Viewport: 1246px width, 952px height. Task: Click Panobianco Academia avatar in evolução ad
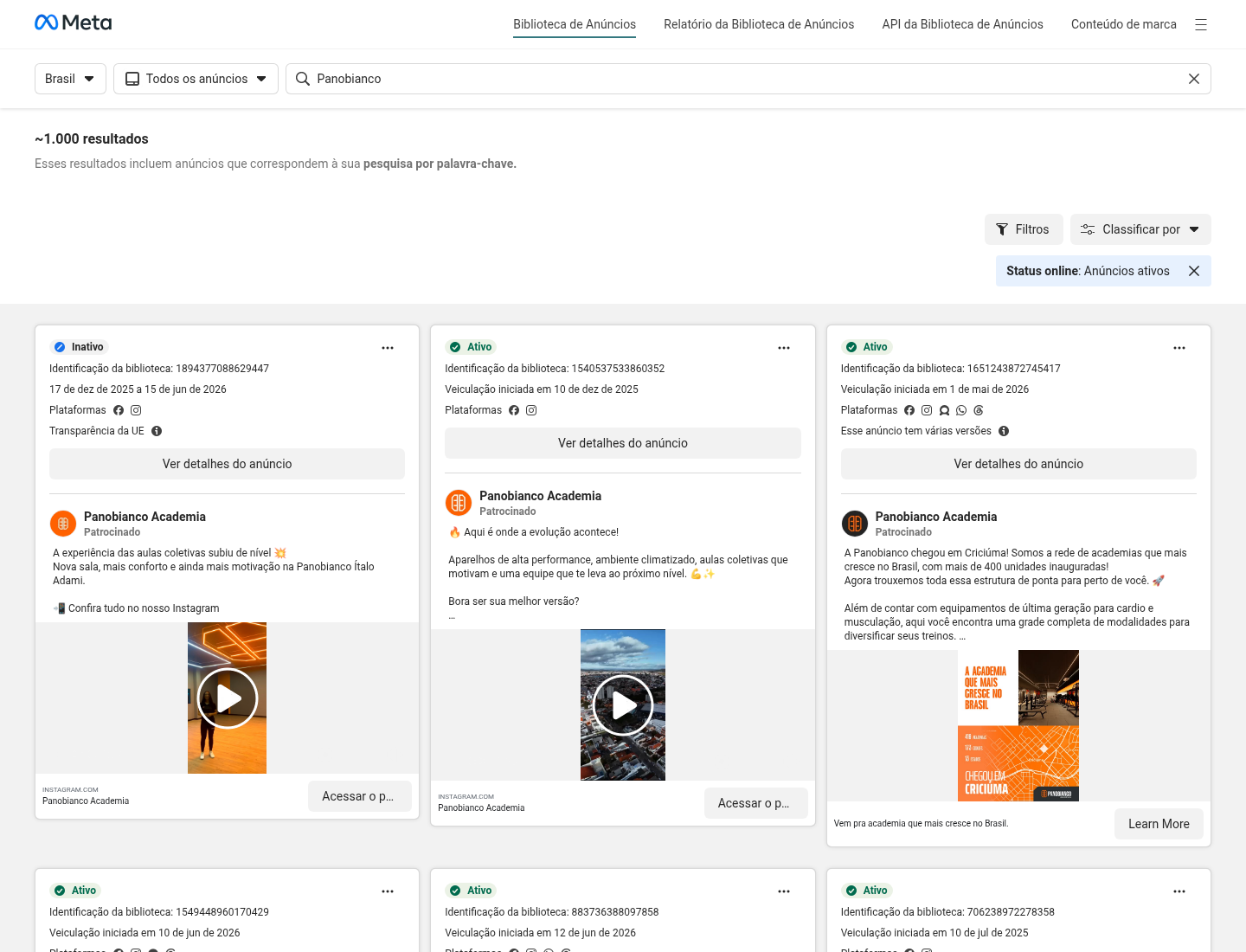(459, 503)
